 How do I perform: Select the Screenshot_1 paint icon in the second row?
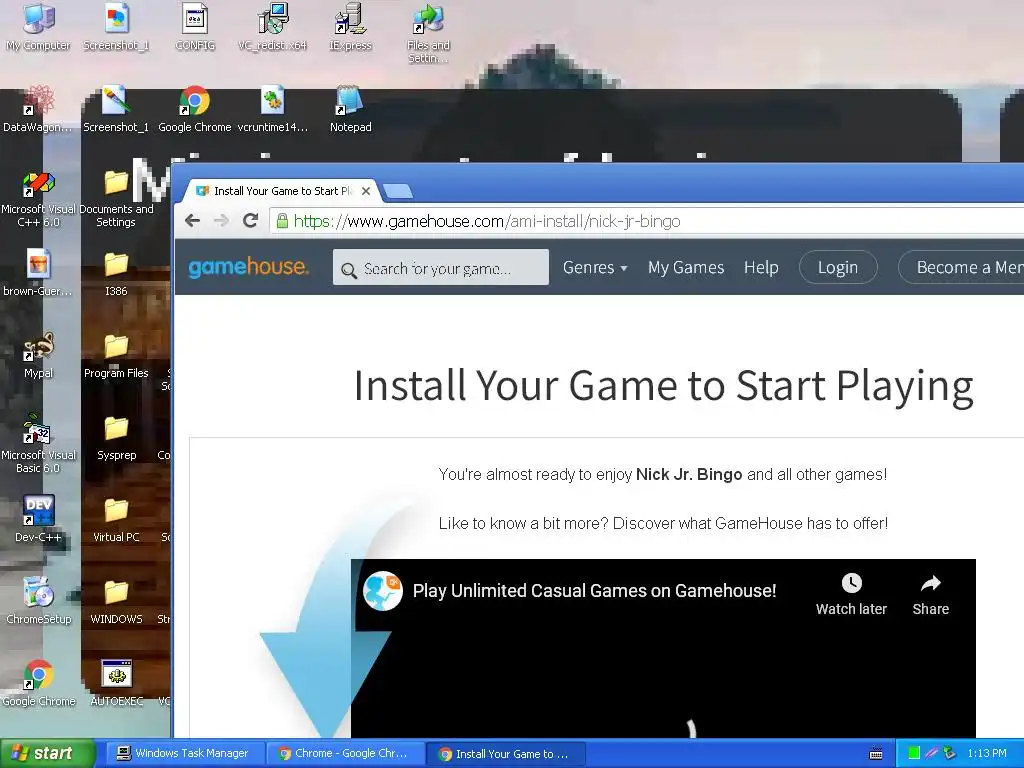[116, 110]
